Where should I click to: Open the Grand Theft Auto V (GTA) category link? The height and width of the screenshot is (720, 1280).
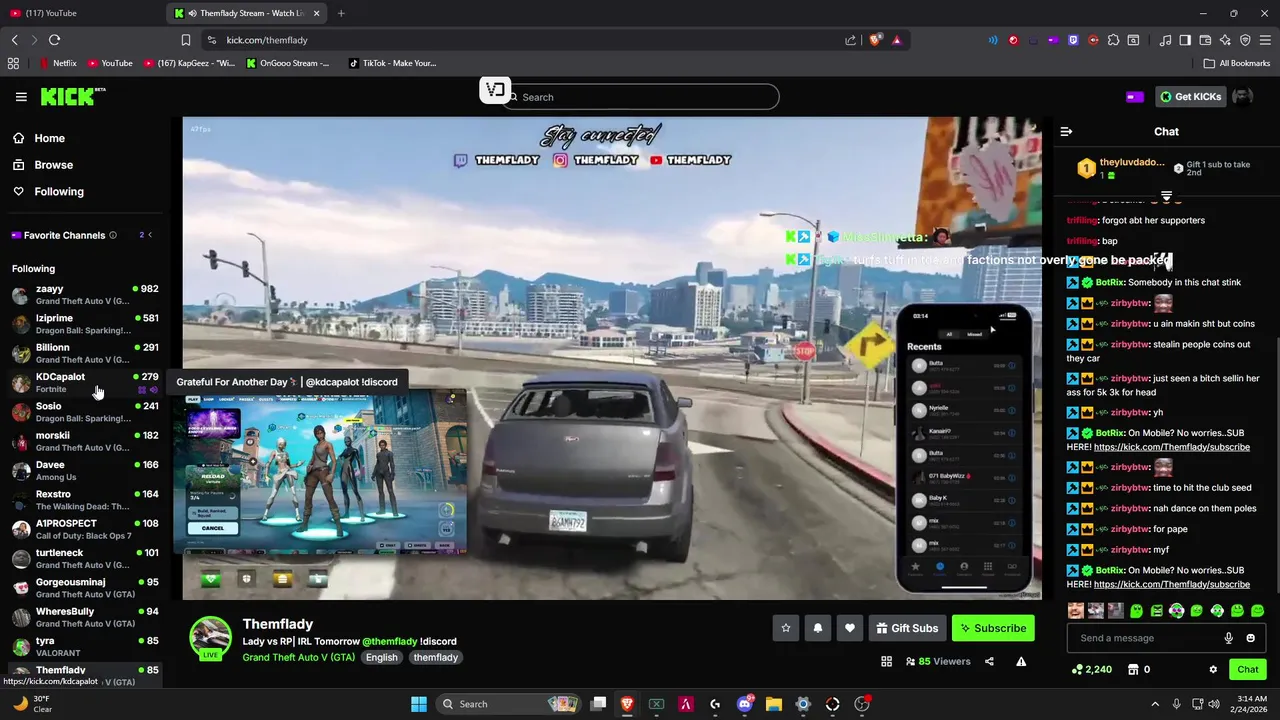[x=298, y=657]
